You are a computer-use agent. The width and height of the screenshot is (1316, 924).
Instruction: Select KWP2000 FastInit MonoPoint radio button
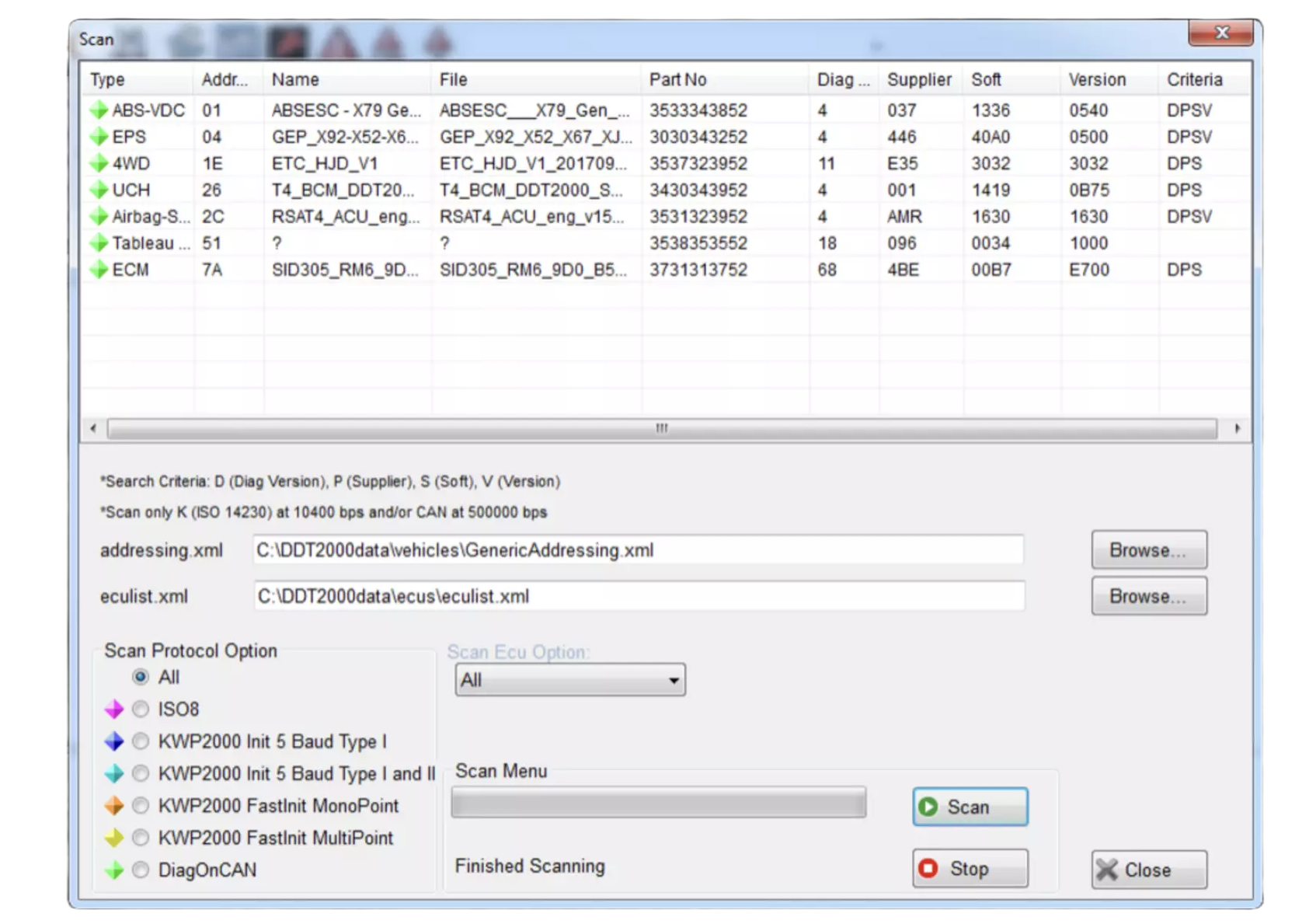click(x=141, y=806)
